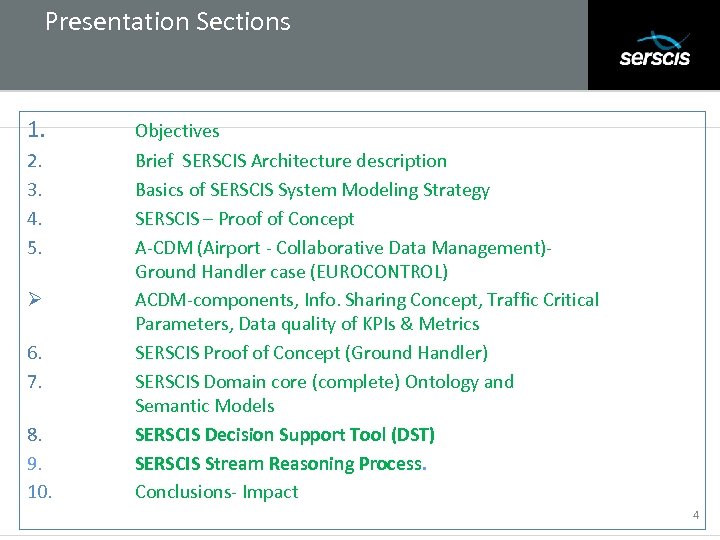Select the 'Objectives' list item

point(177,131)
